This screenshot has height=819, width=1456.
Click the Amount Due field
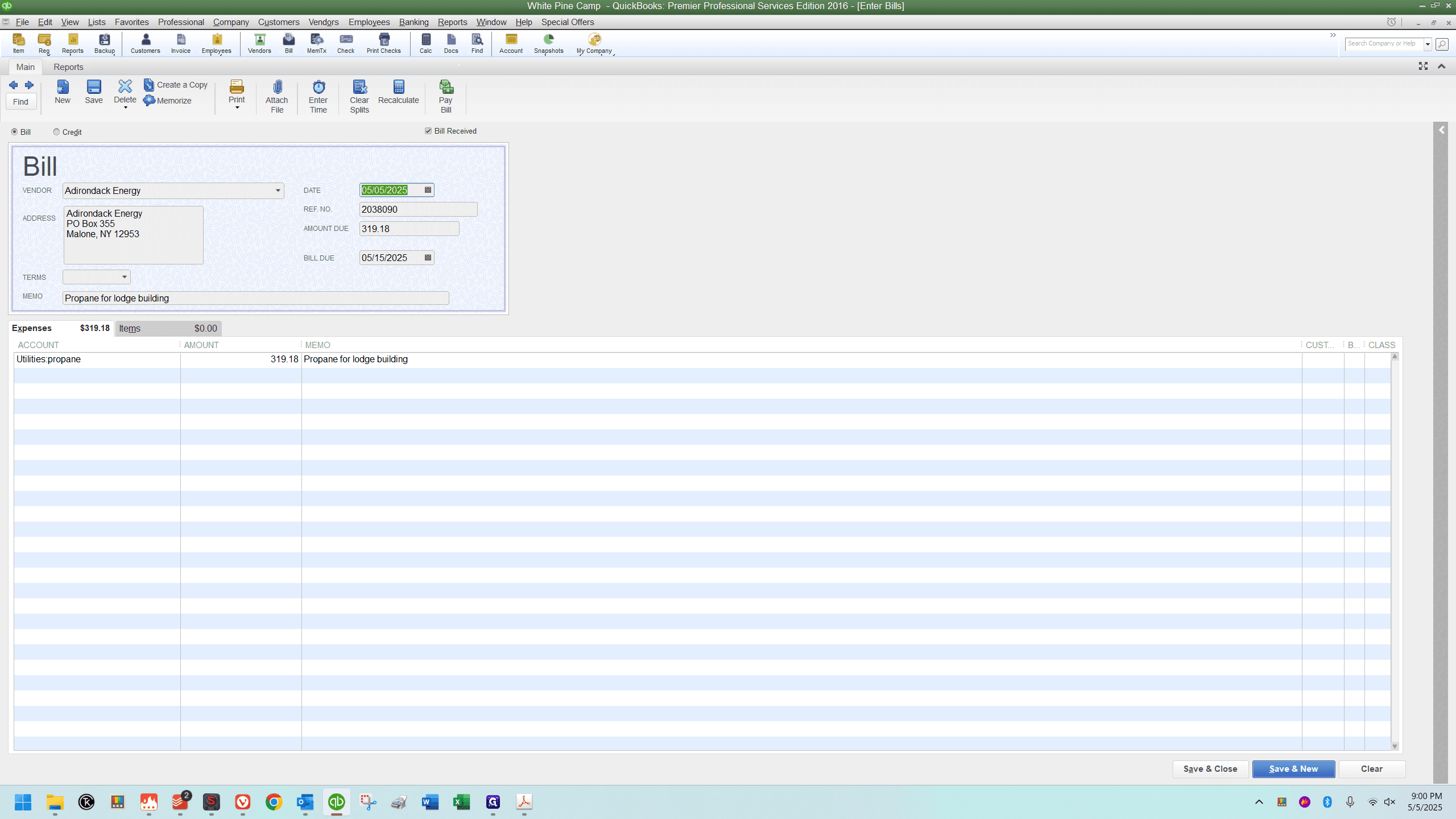(x=409, y=229)
